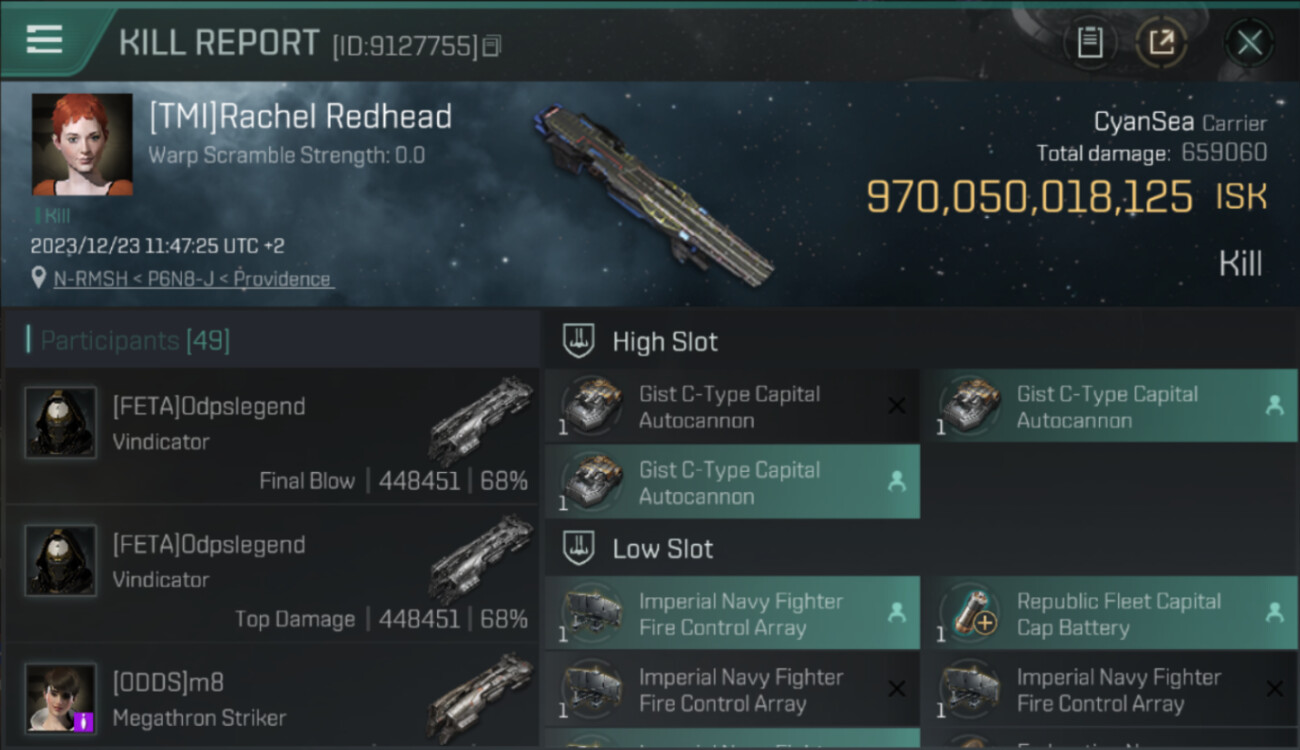Image resolution: width=1300 pixels, height=750 pixels.
Task: Click the total ISK value
Action: pyautogui.click(x=1029, y=198)
